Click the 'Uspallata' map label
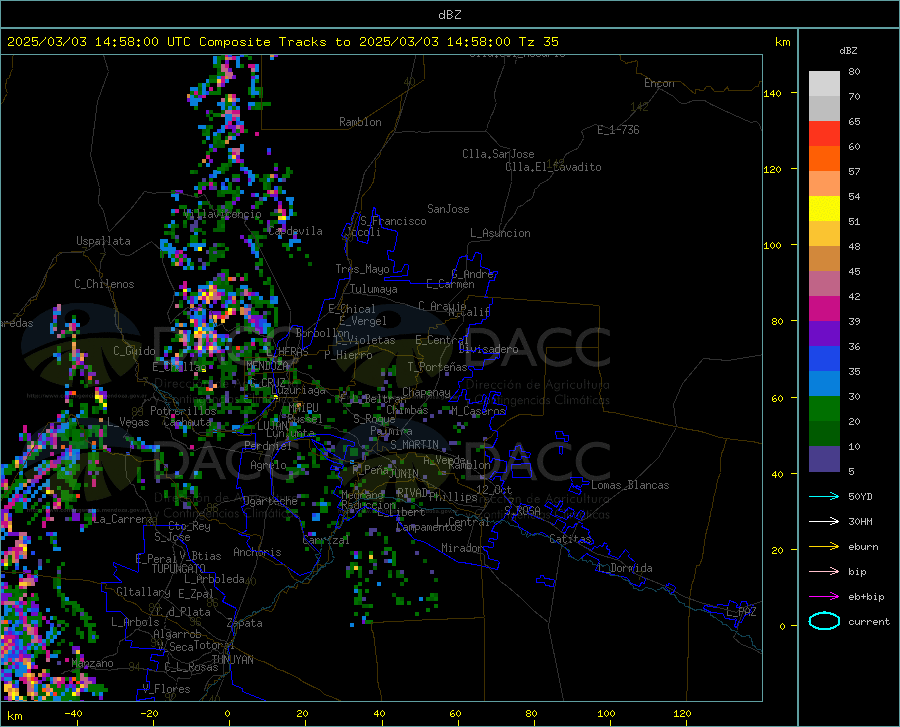The width and height of the screenshot is (900, 727). point(103,241)
